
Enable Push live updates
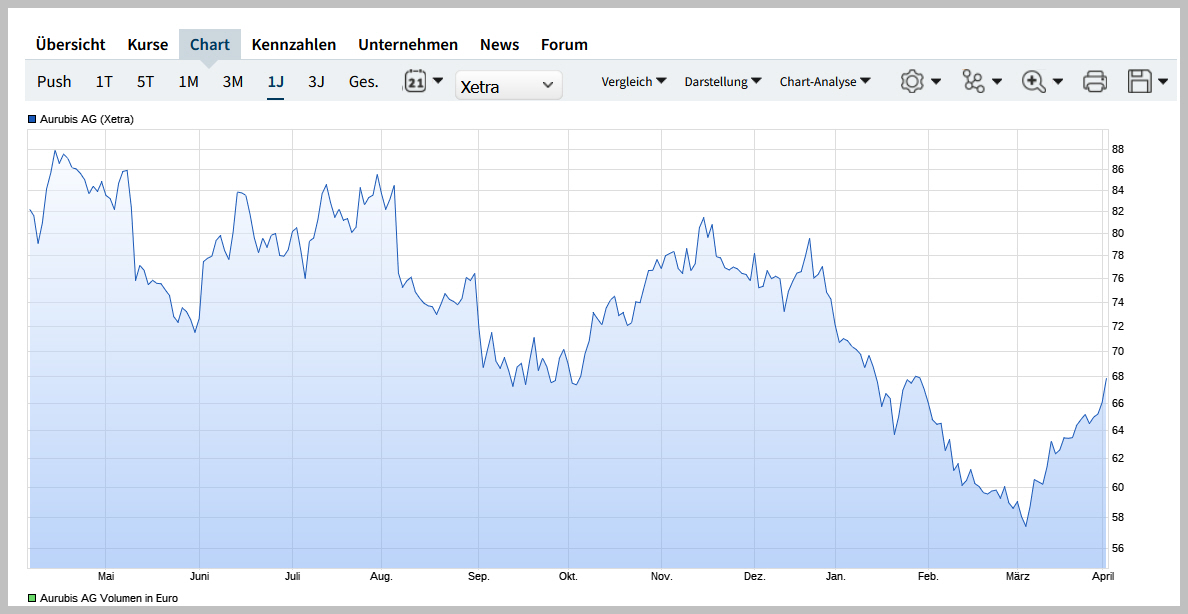[54, 81]
